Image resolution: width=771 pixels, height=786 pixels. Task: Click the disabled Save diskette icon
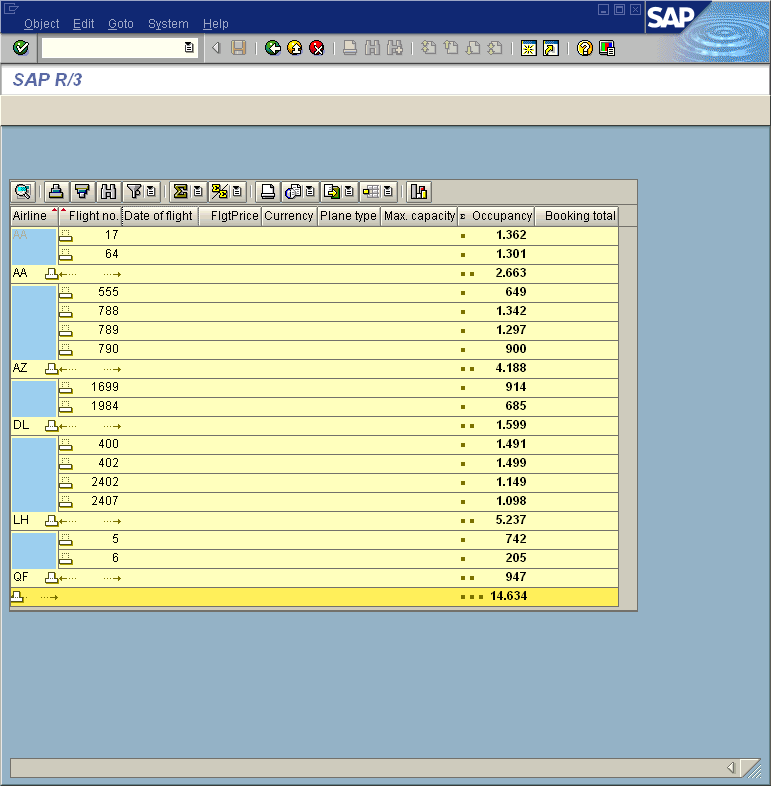point(238,48)
